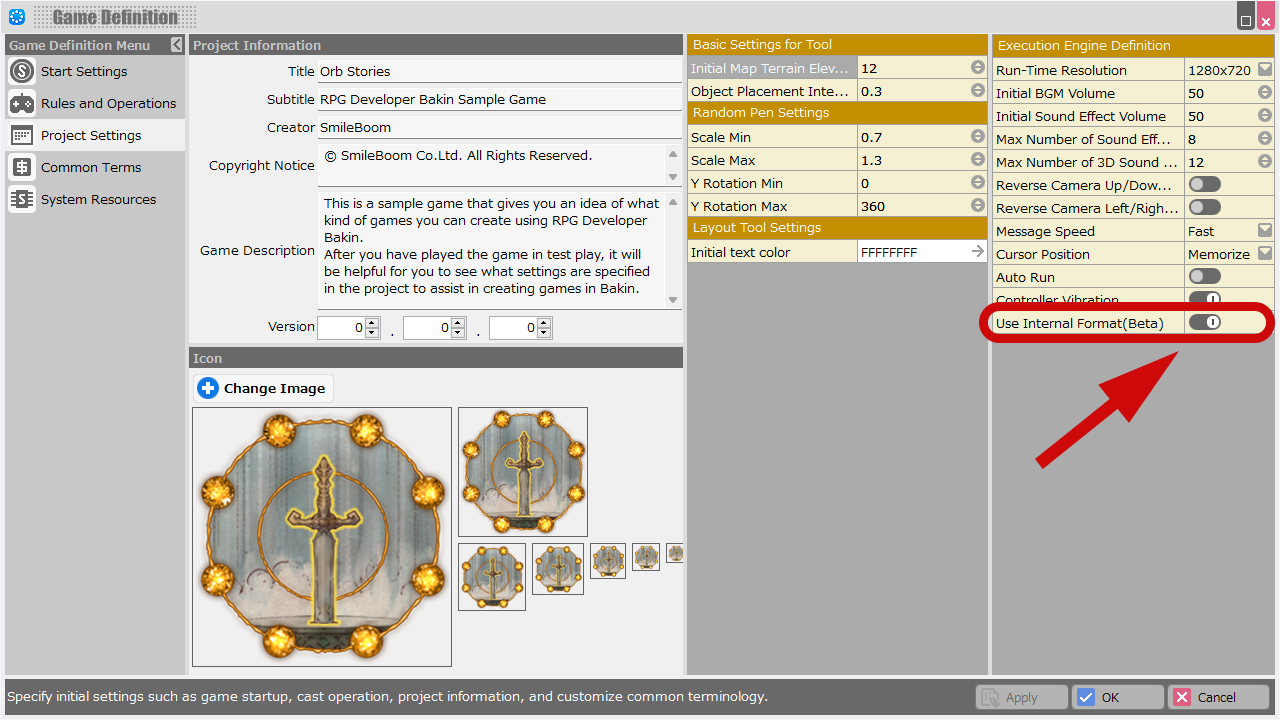Expand the Cursor Position dropdown

pos(1265,254)
